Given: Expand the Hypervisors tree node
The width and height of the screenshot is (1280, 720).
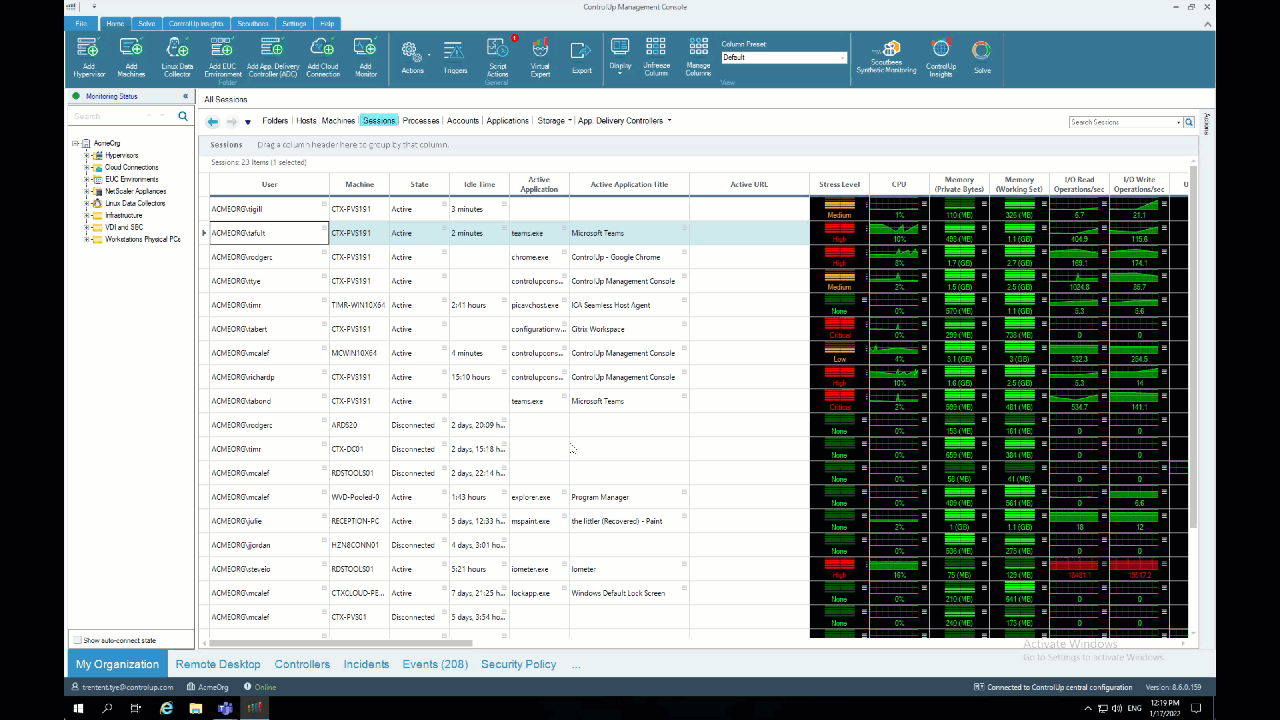Looking at the screenshot, I should 87,155.
